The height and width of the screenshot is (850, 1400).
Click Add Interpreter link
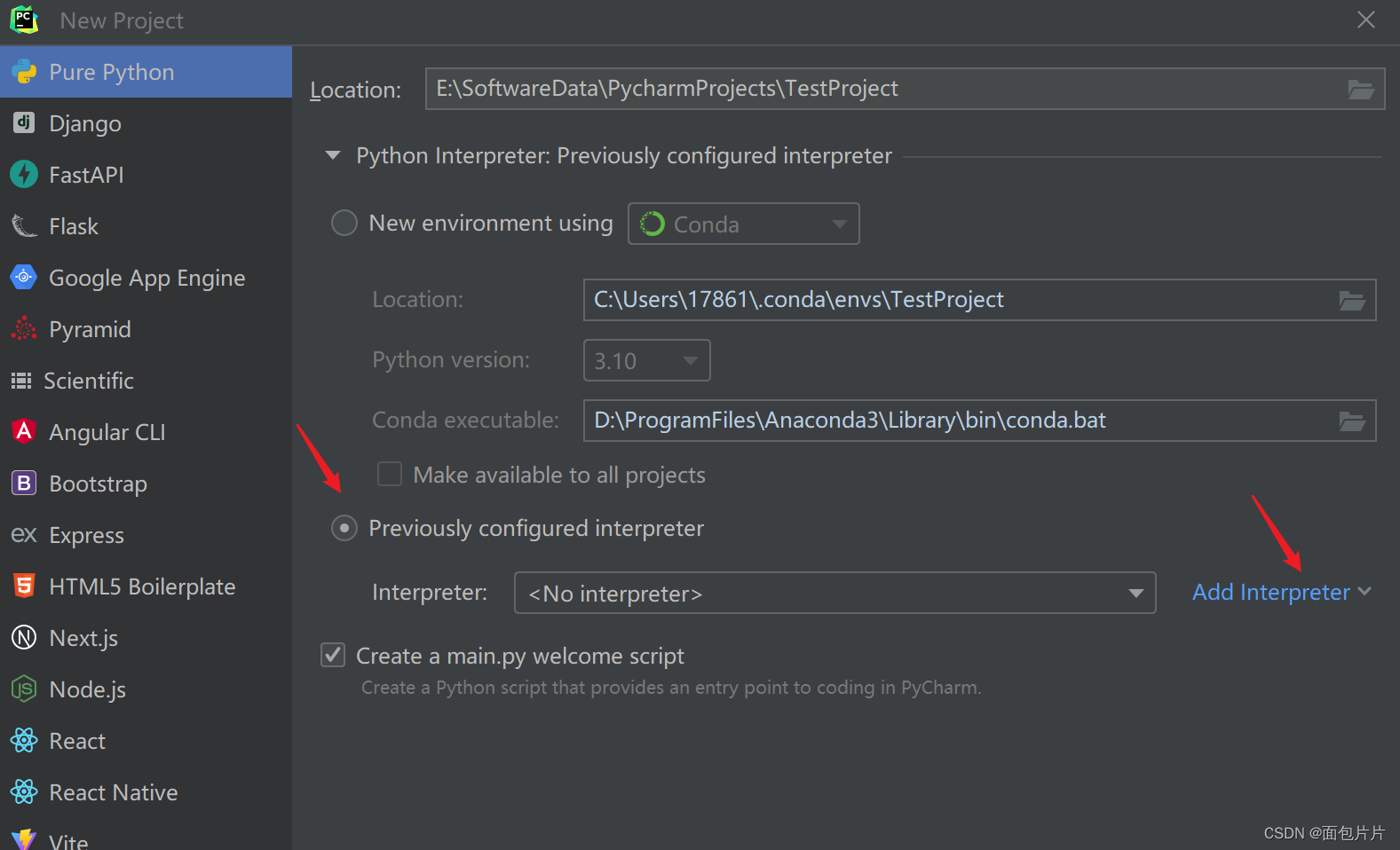pos(1270,592)
